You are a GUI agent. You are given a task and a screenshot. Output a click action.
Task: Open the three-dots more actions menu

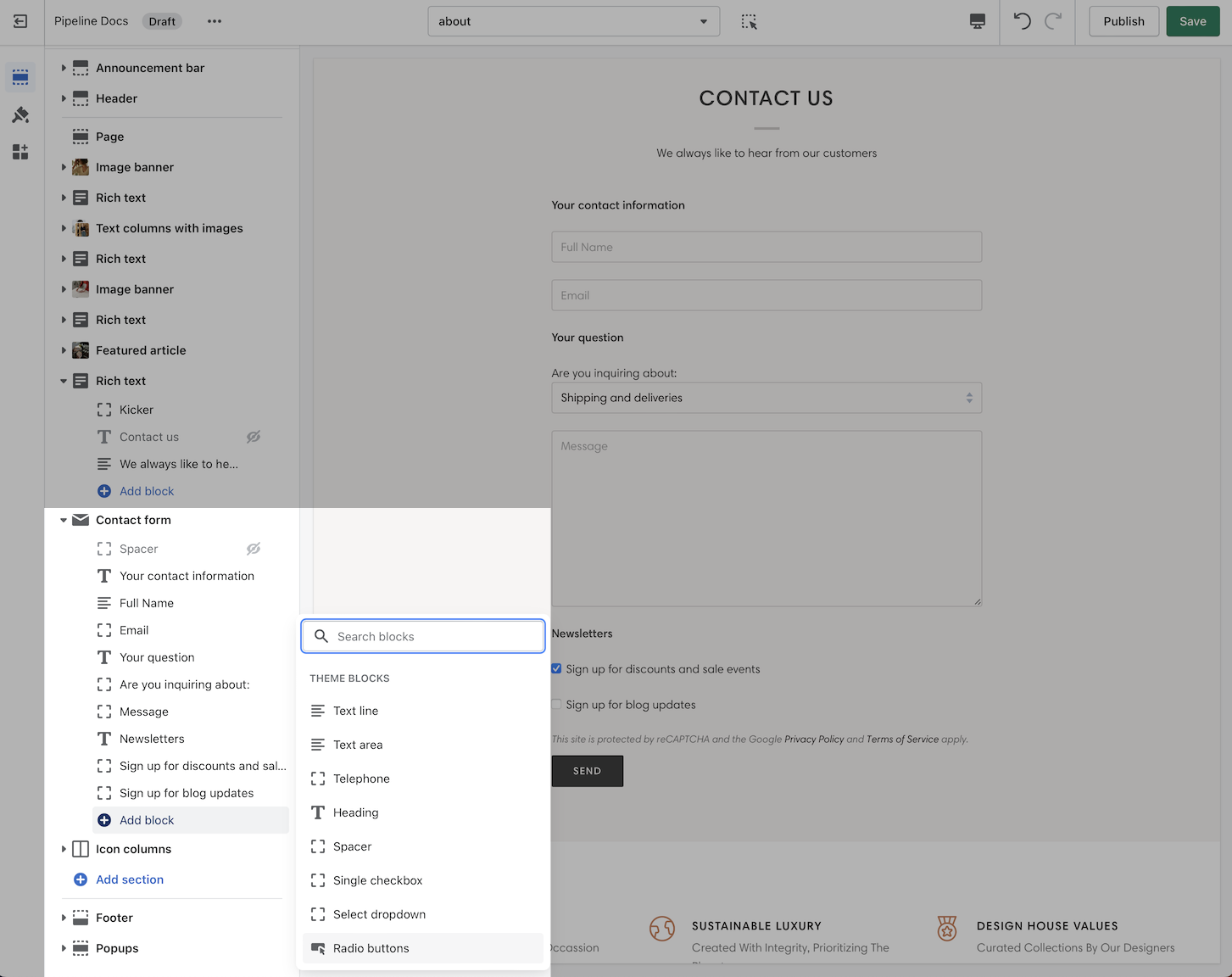[215, 21]
